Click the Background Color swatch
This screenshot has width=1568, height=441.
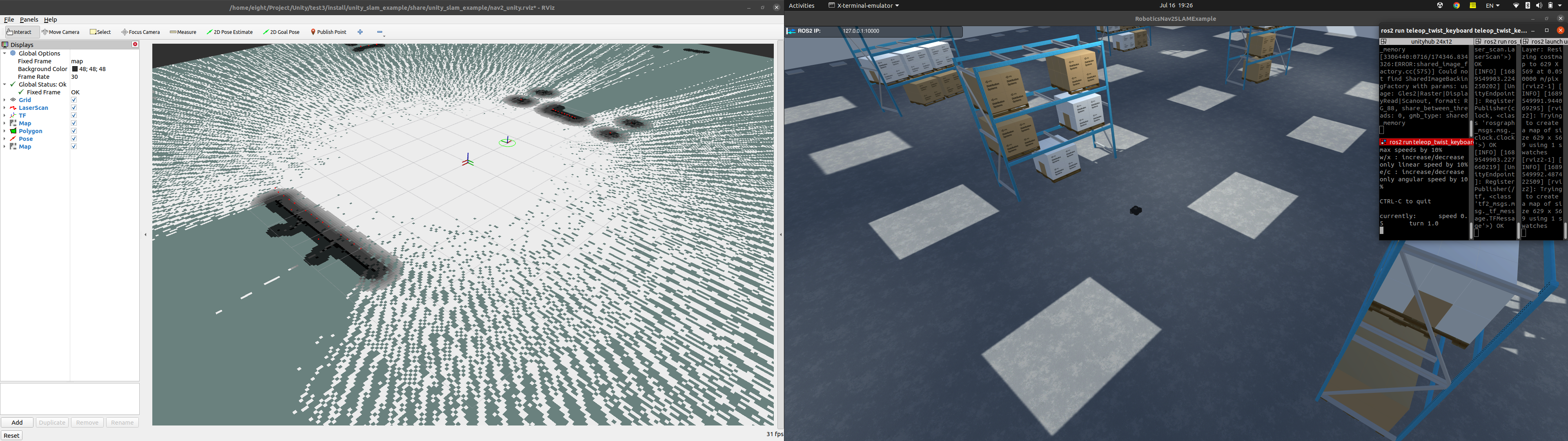click(75, 69)
